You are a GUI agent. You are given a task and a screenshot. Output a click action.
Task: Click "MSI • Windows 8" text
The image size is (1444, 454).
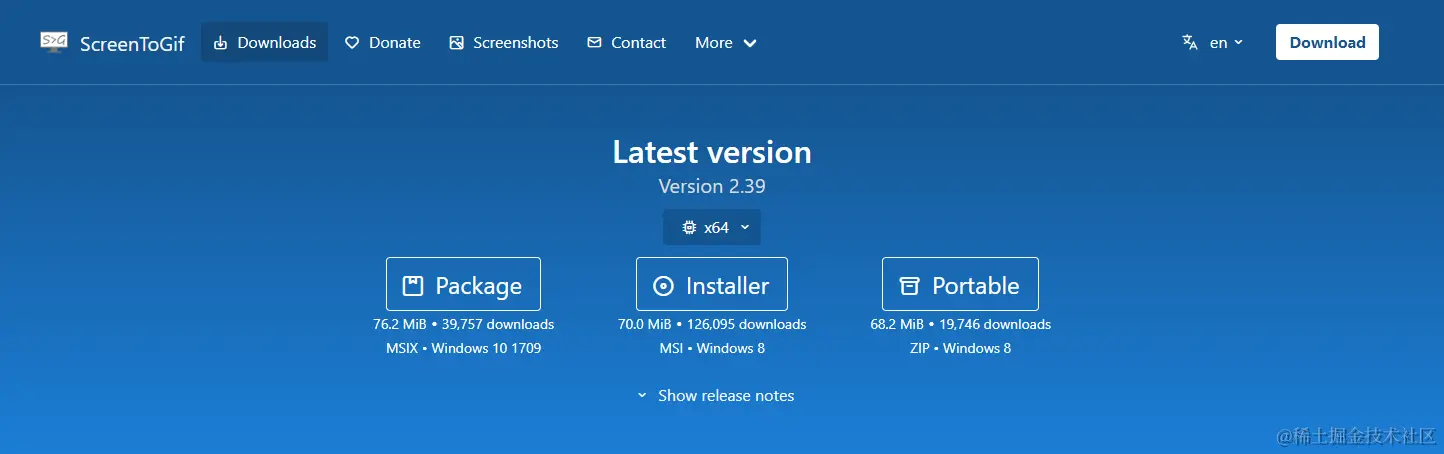click(x=712, y=348)
